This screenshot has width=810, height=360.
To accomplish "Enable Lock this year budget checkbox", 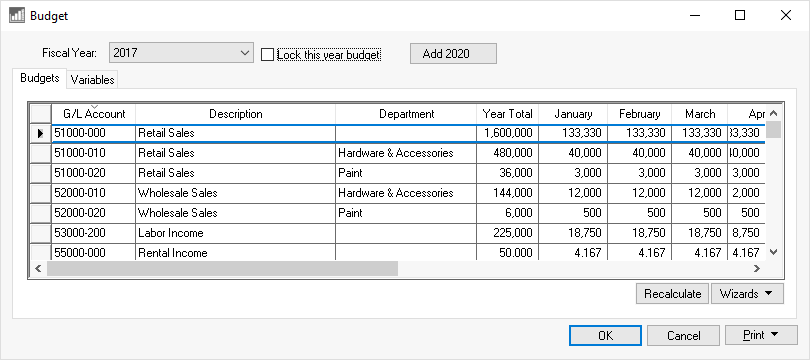I will click(267, 55).
